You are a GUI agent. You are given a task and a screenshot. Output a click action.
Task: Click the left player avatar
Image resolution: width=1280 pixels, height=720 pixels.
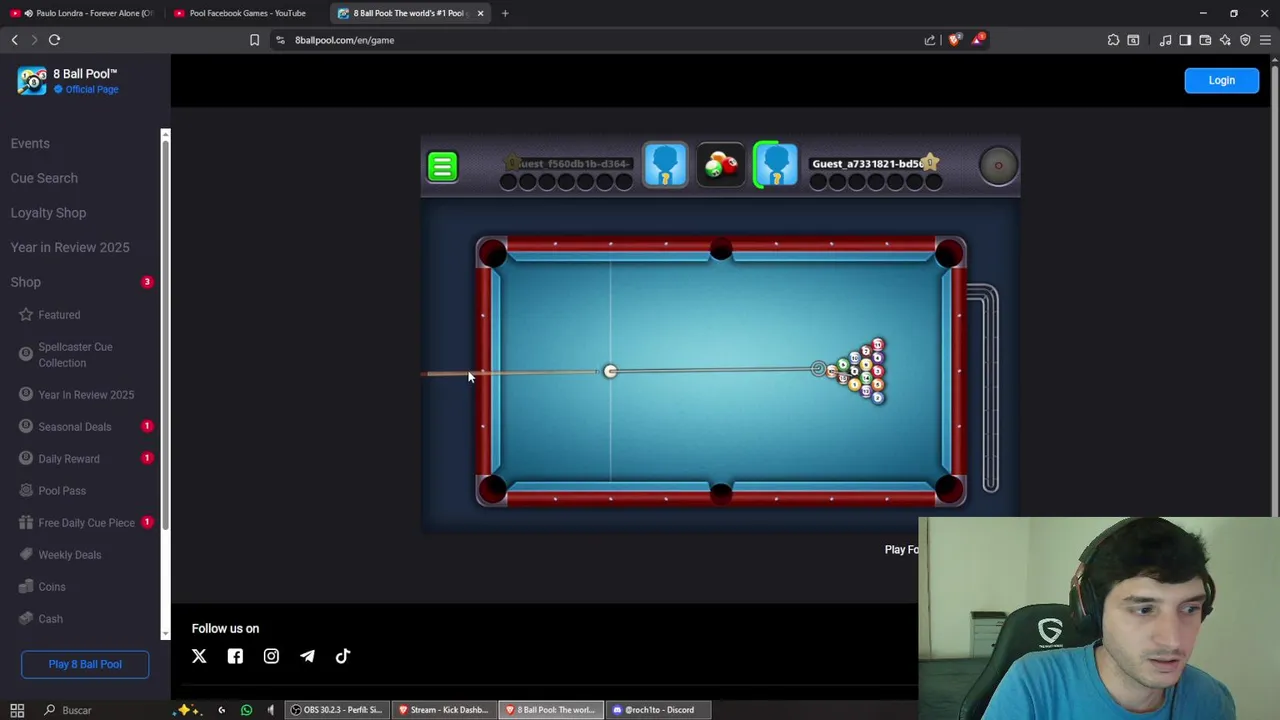click(665, 165)
